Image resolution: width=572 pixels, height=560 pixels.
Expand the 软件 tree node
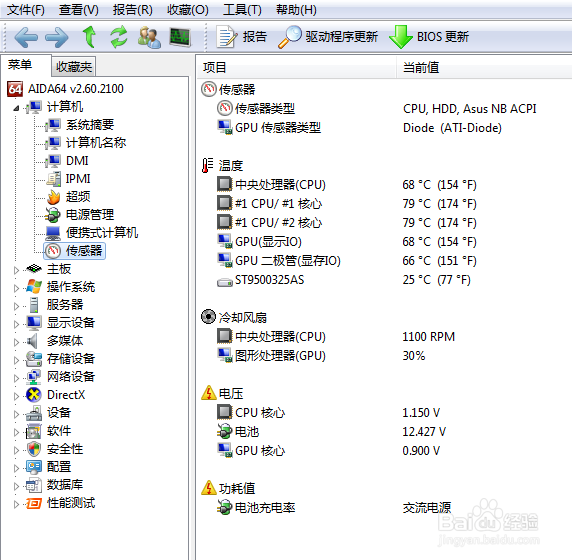[16, 432]
